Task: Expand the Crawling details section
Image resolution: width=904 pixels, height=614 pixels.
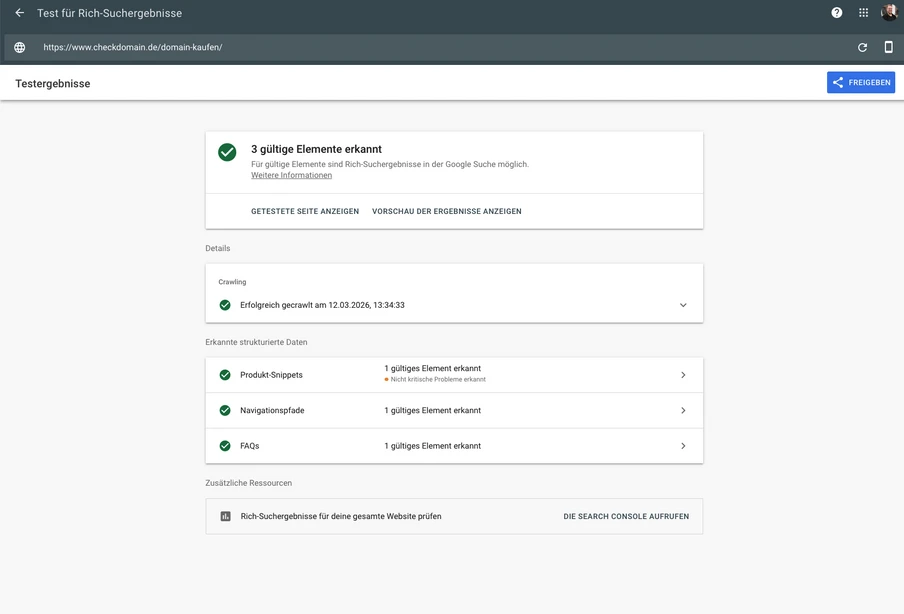Action: [x=683, y=304]
